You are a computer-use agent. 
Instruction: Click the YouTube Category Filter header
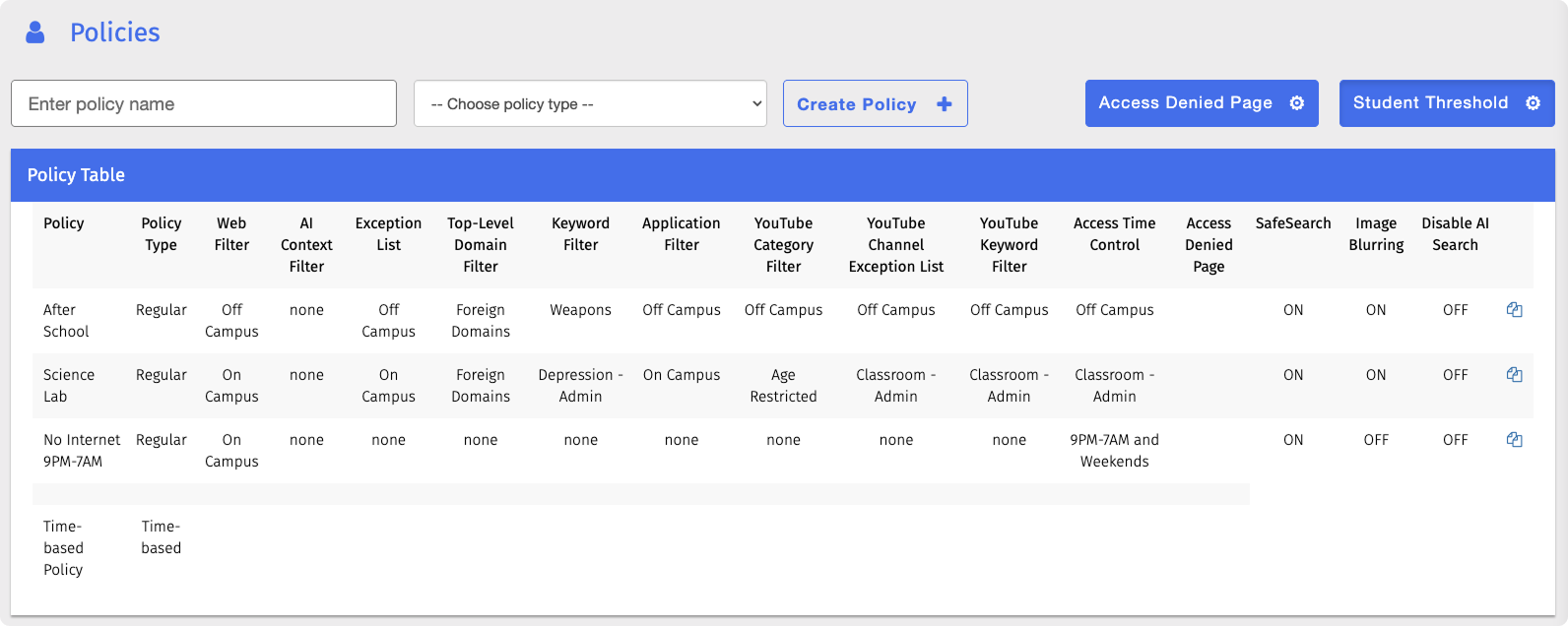point(784,245)
